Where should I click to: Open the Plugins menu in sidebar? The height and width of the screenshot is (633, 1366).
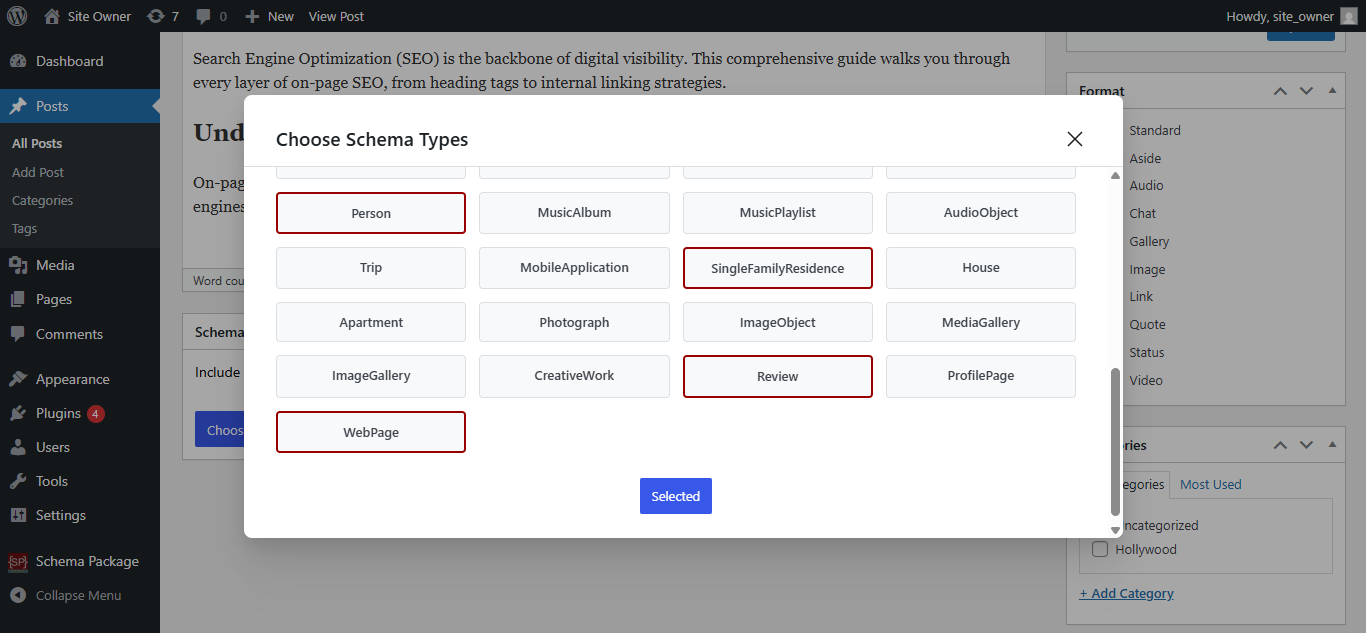tap(58, 413)
